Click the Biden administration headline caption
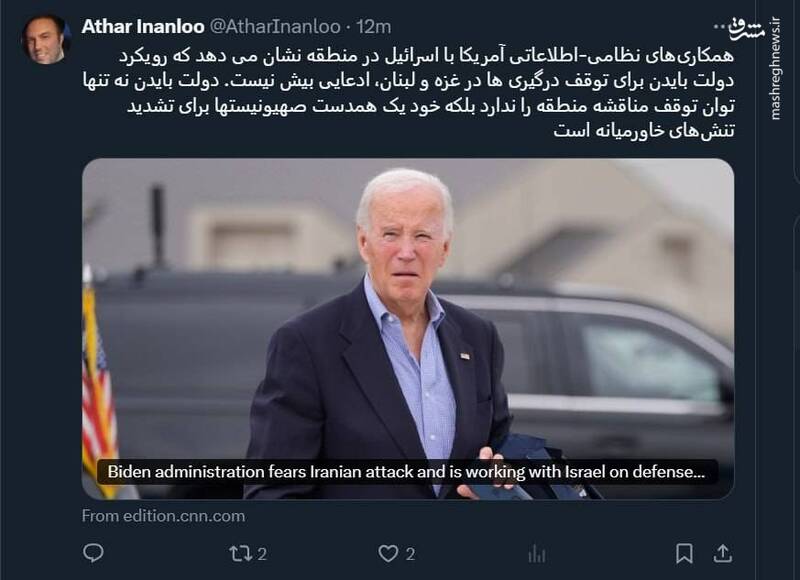 [407, 471]
